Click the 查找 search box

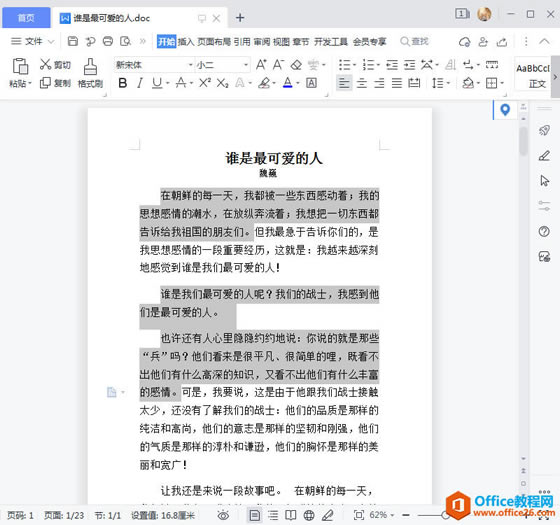(x=415, y=41)
